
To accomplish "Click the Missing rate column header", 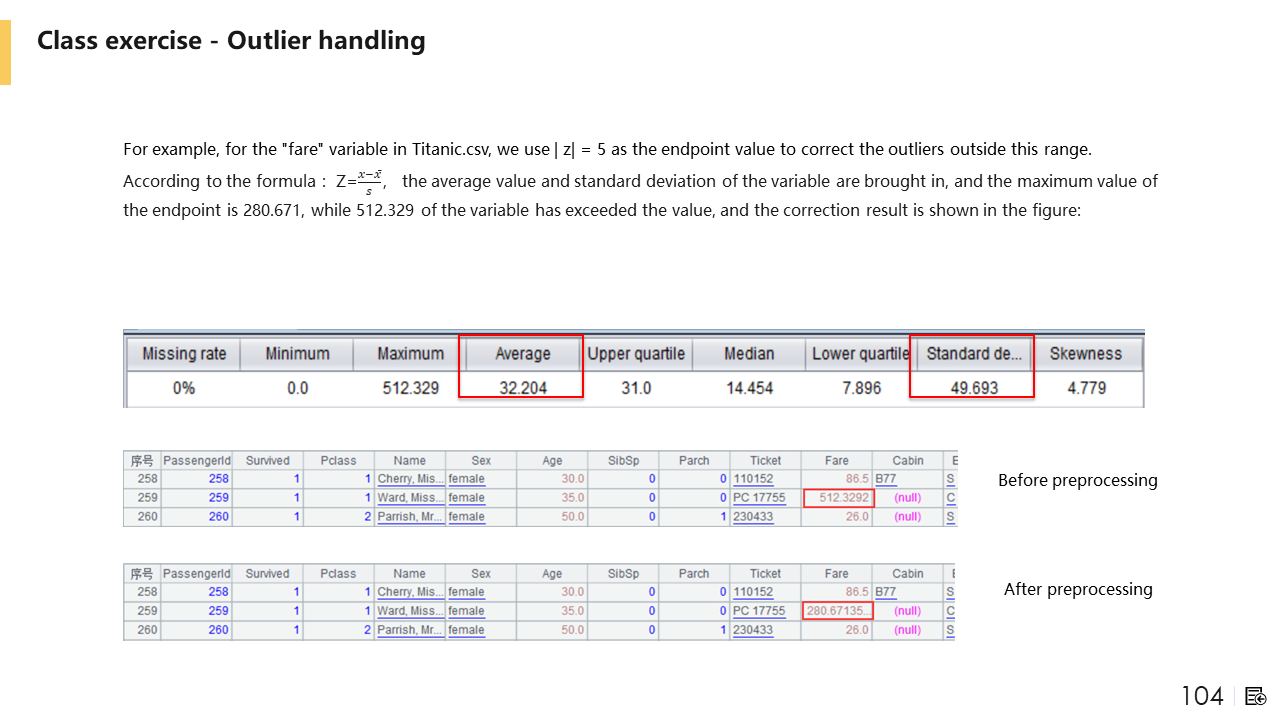I will (184, 354).
